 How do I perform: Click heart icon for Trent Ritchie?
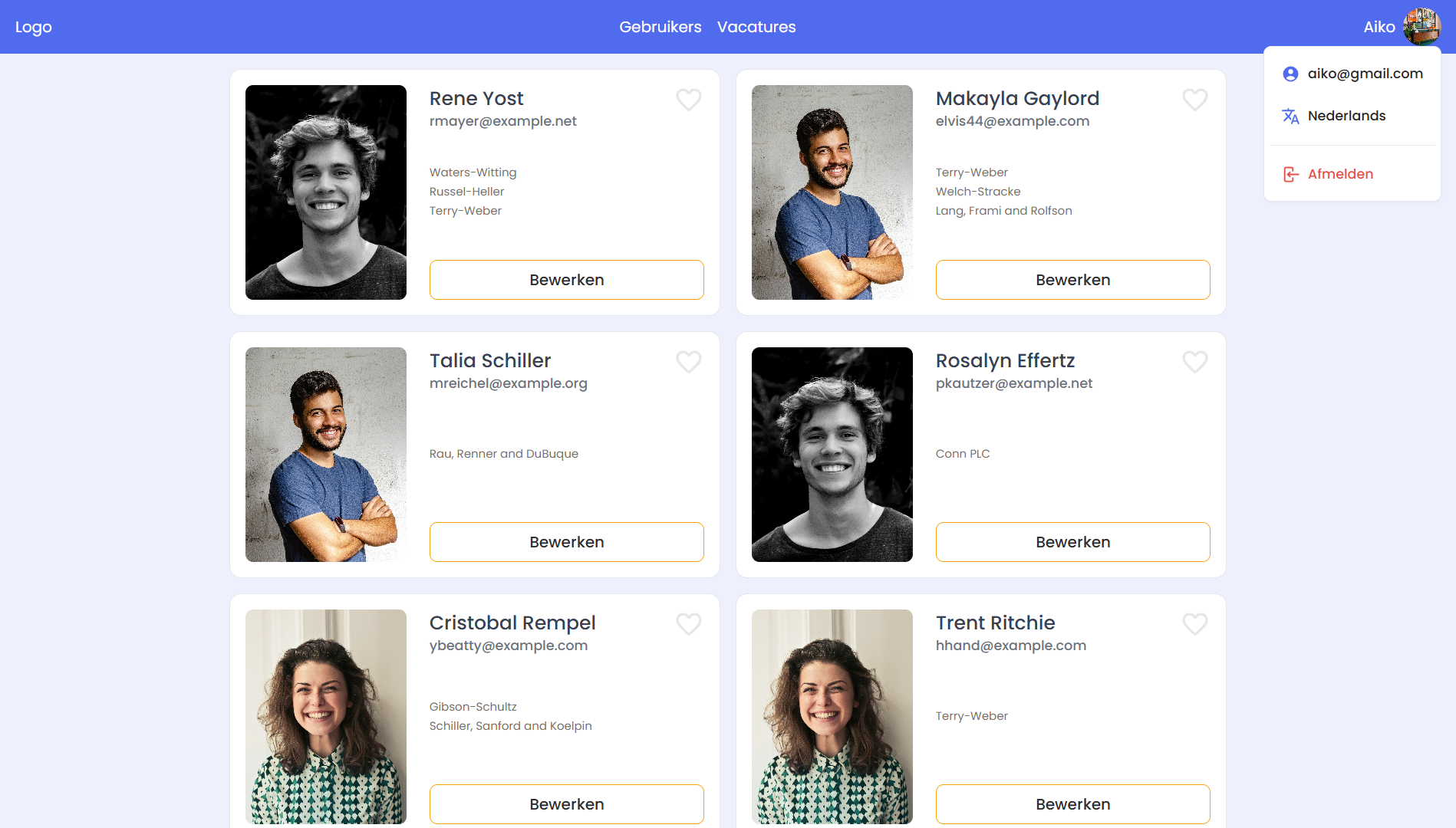coord(1195,624)
